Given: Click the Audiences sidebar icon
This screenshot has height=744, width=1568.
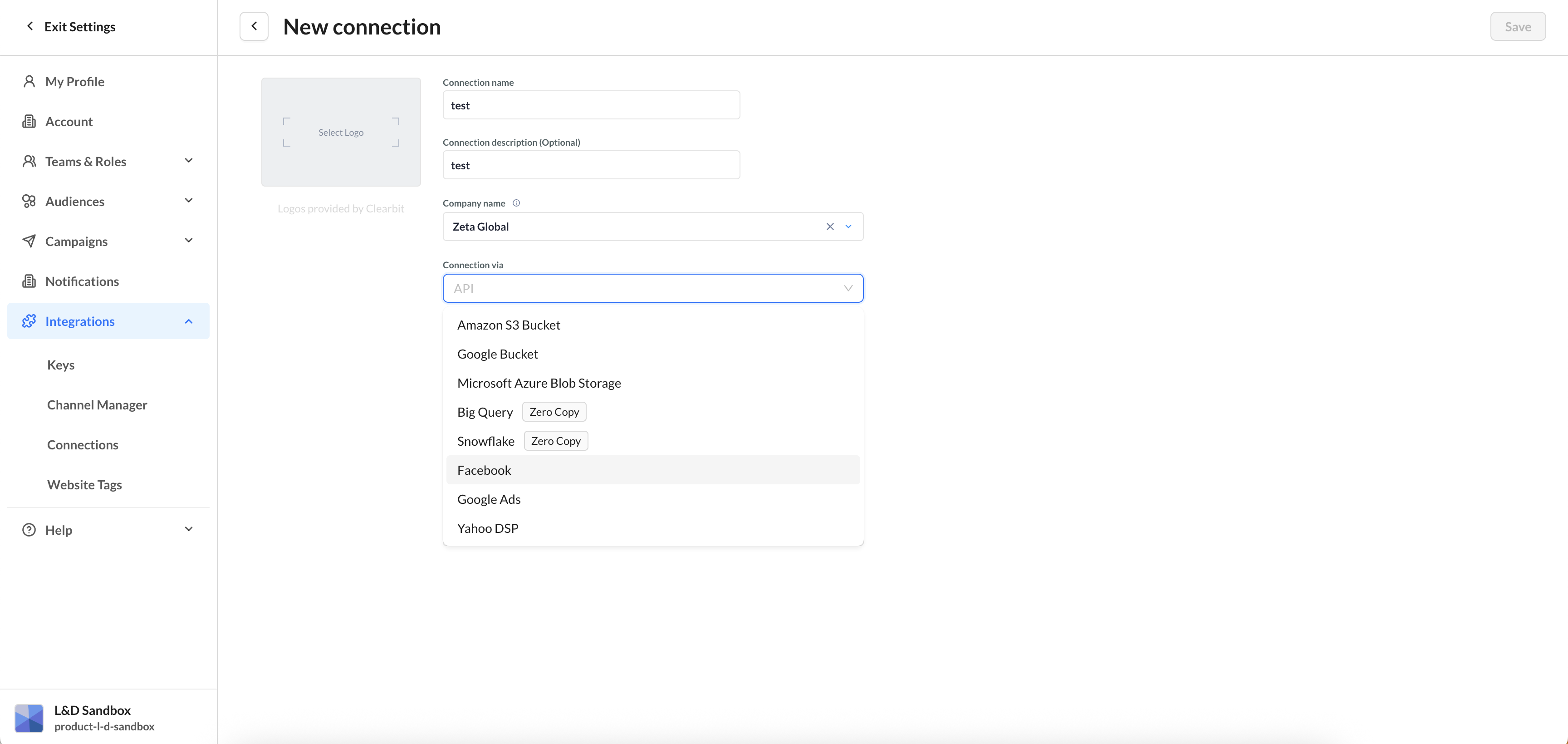Looking at the screenshot, I should point(29,201).
